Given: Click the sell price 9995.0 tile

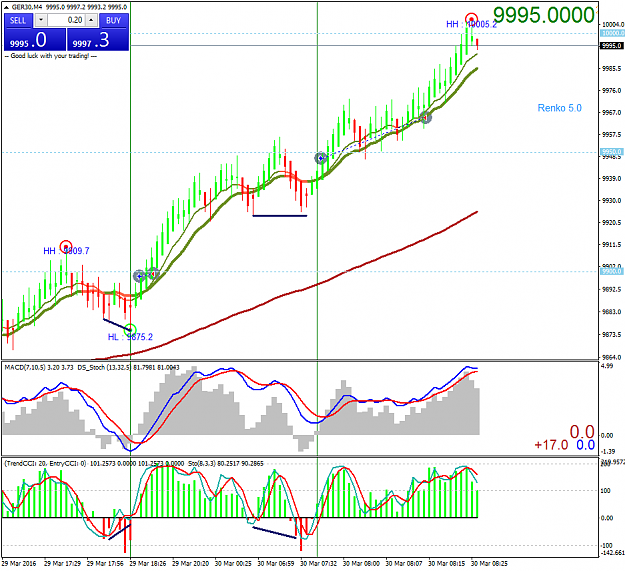Looking at the screenshot, I should tap(35, 40).
